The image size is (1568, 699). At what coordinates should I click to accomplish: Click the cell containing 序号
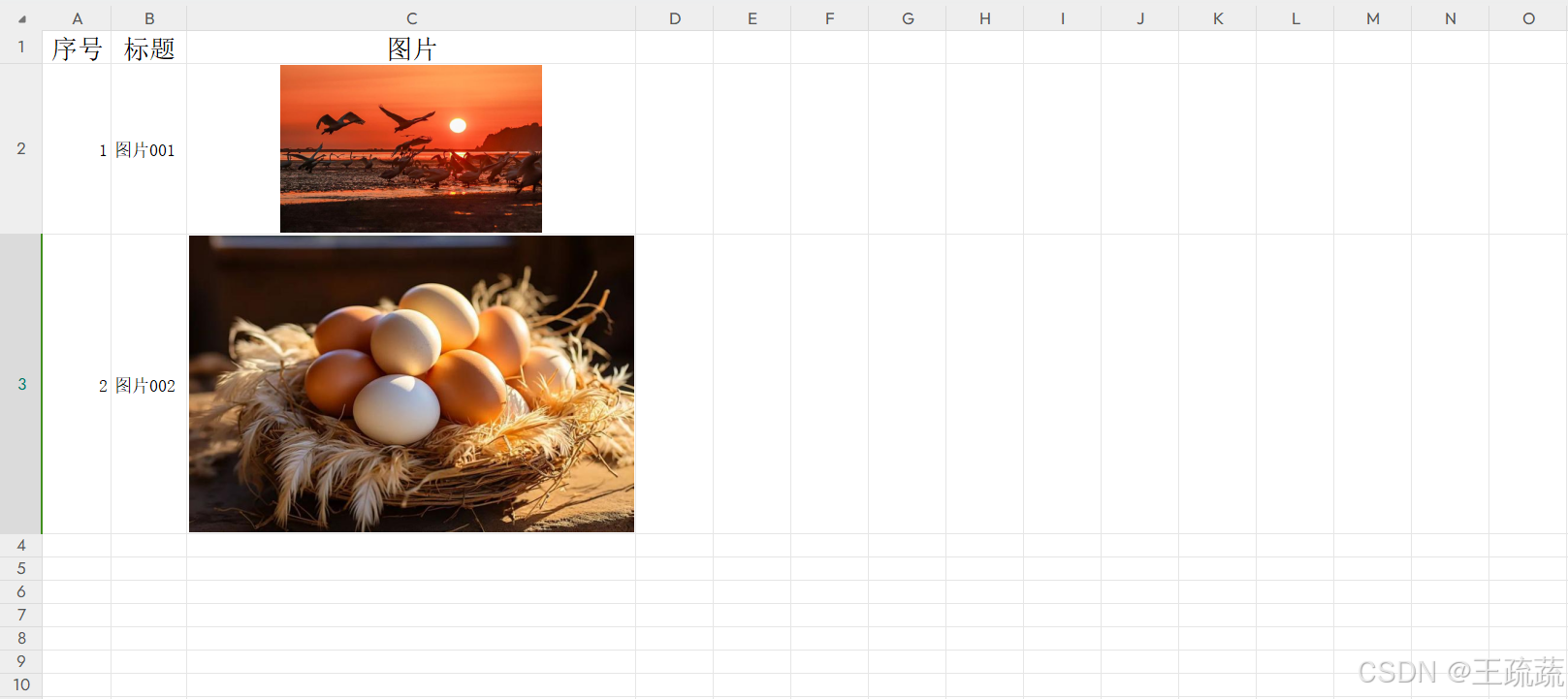[77, 48]
